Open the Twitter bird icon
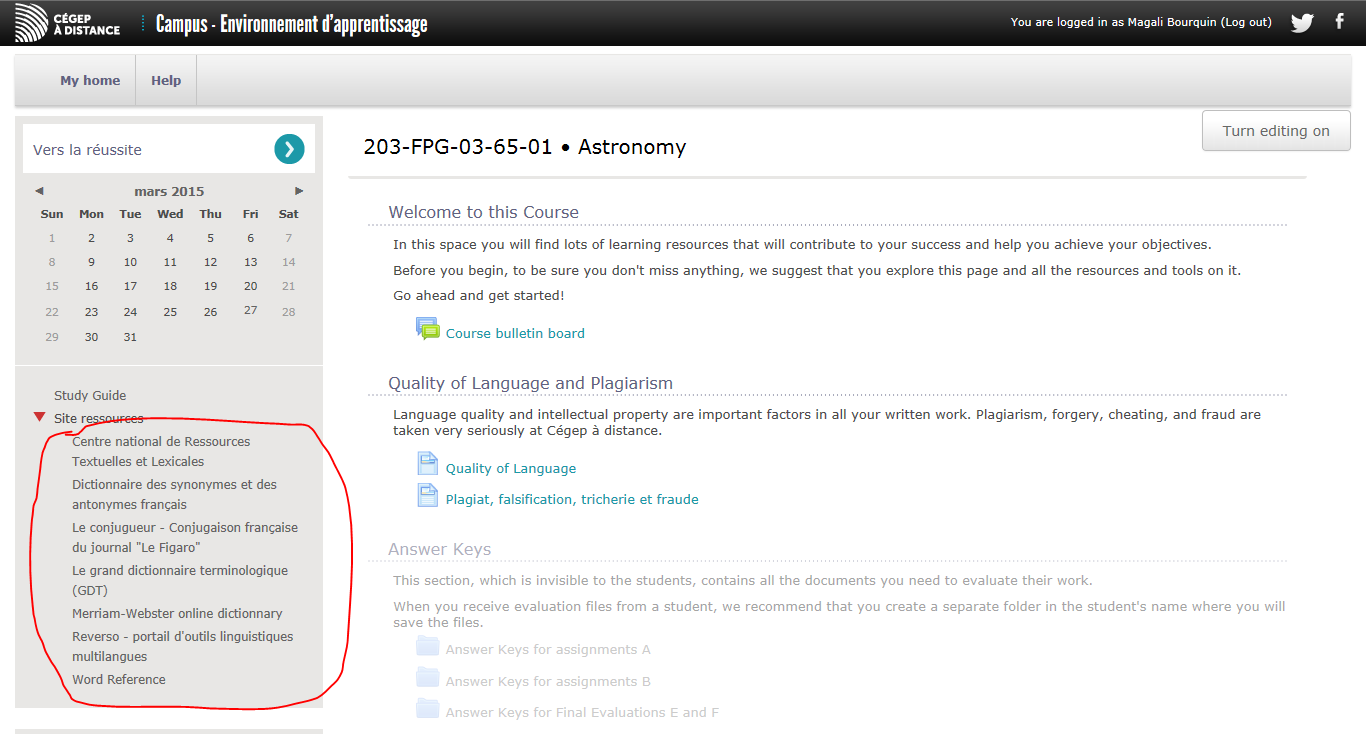Image resolution: width=1366 pixels, height=734 pixels. (x=1301, y=22)
